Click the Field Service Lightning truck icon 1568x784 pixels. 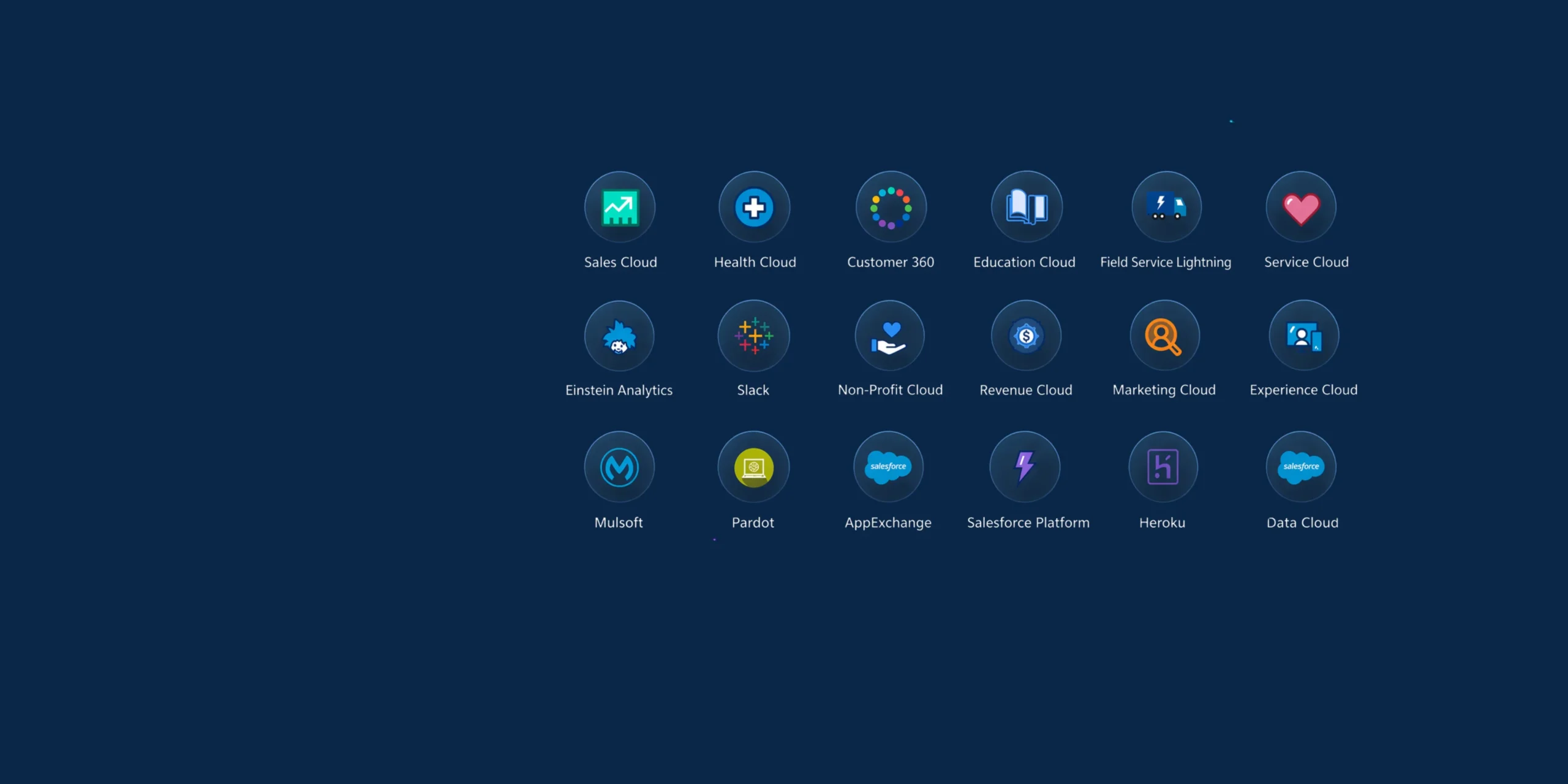pos(1166,207)
